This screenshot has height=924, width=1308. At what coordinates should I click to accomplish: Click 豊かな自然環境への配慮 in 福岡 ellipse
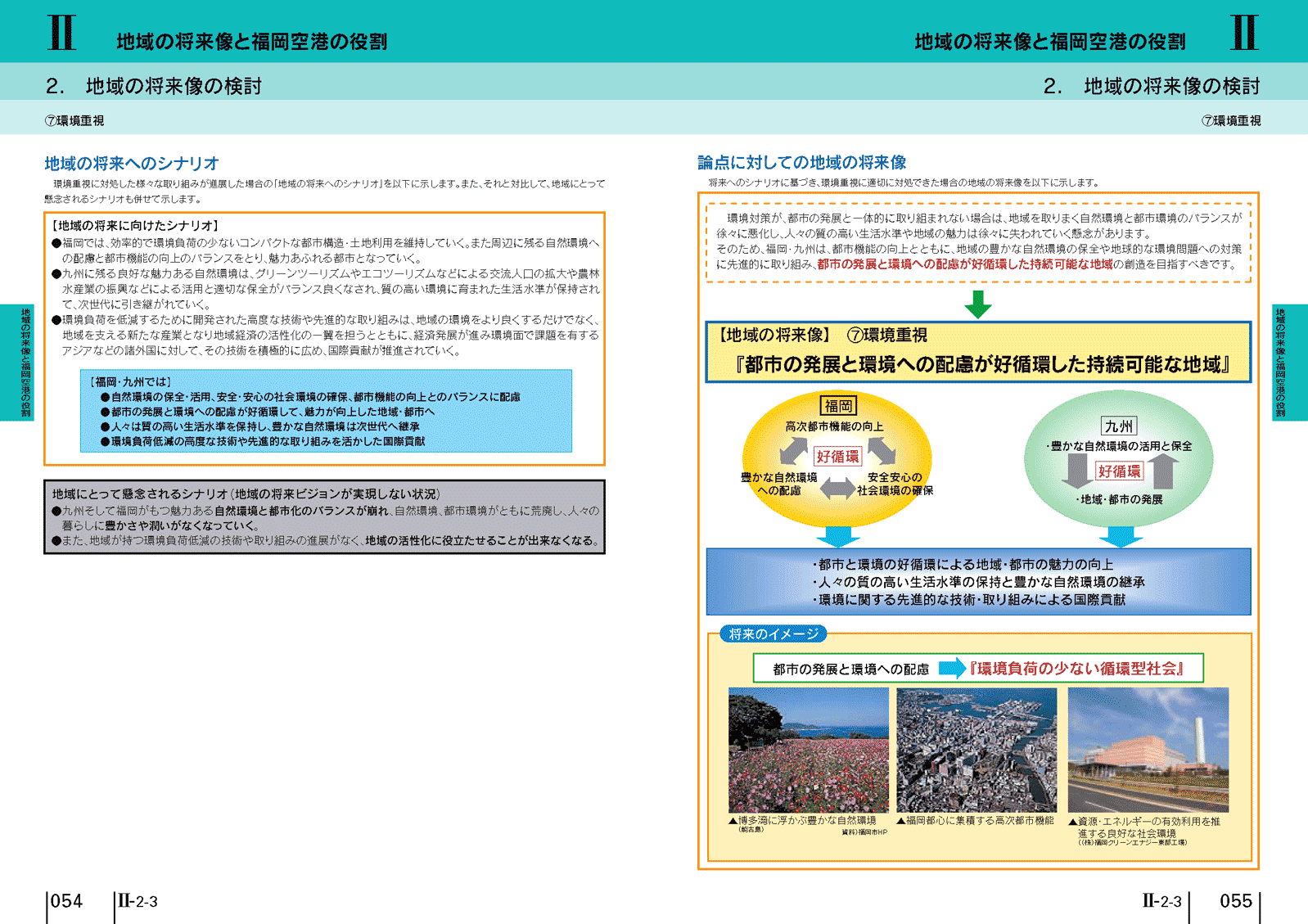point(778,484)
